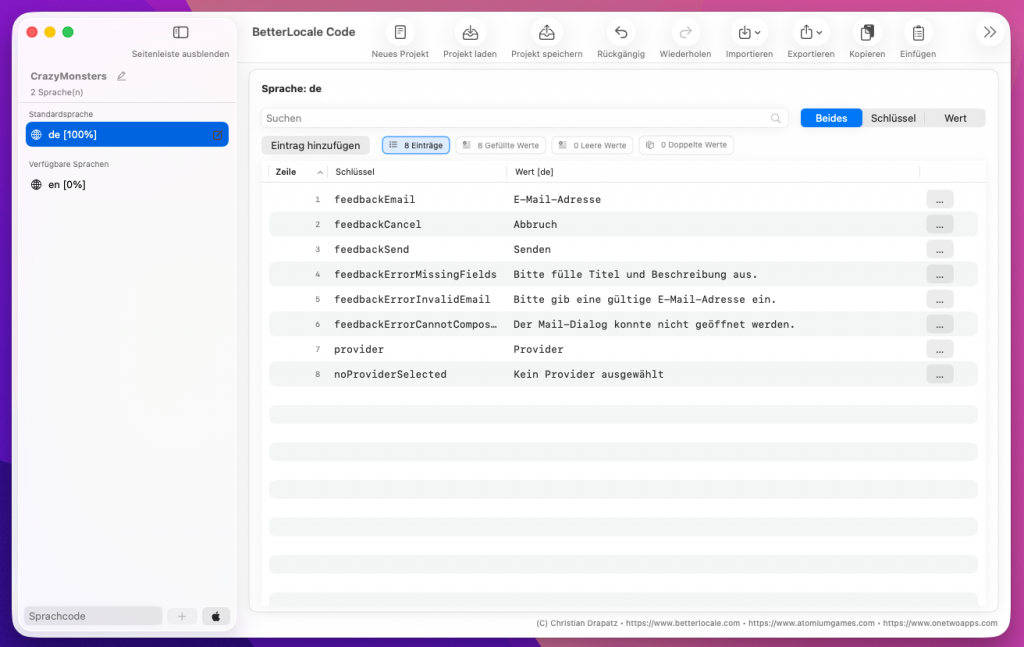Hide the sidebar with Seitenleiste ausblenden icon

click(180, 33)
